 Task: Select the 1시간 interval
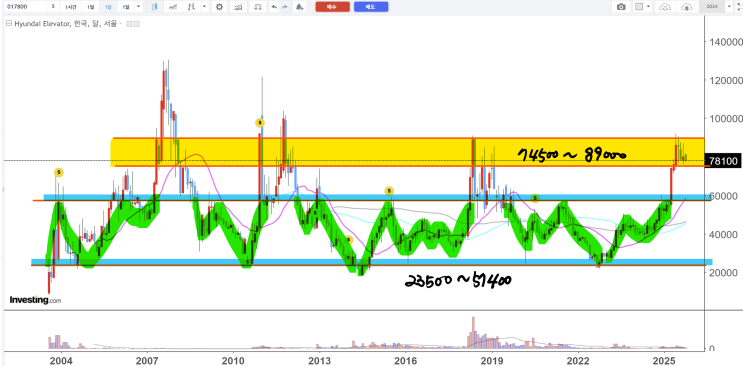pyautogui.click(x=71, y=7)
